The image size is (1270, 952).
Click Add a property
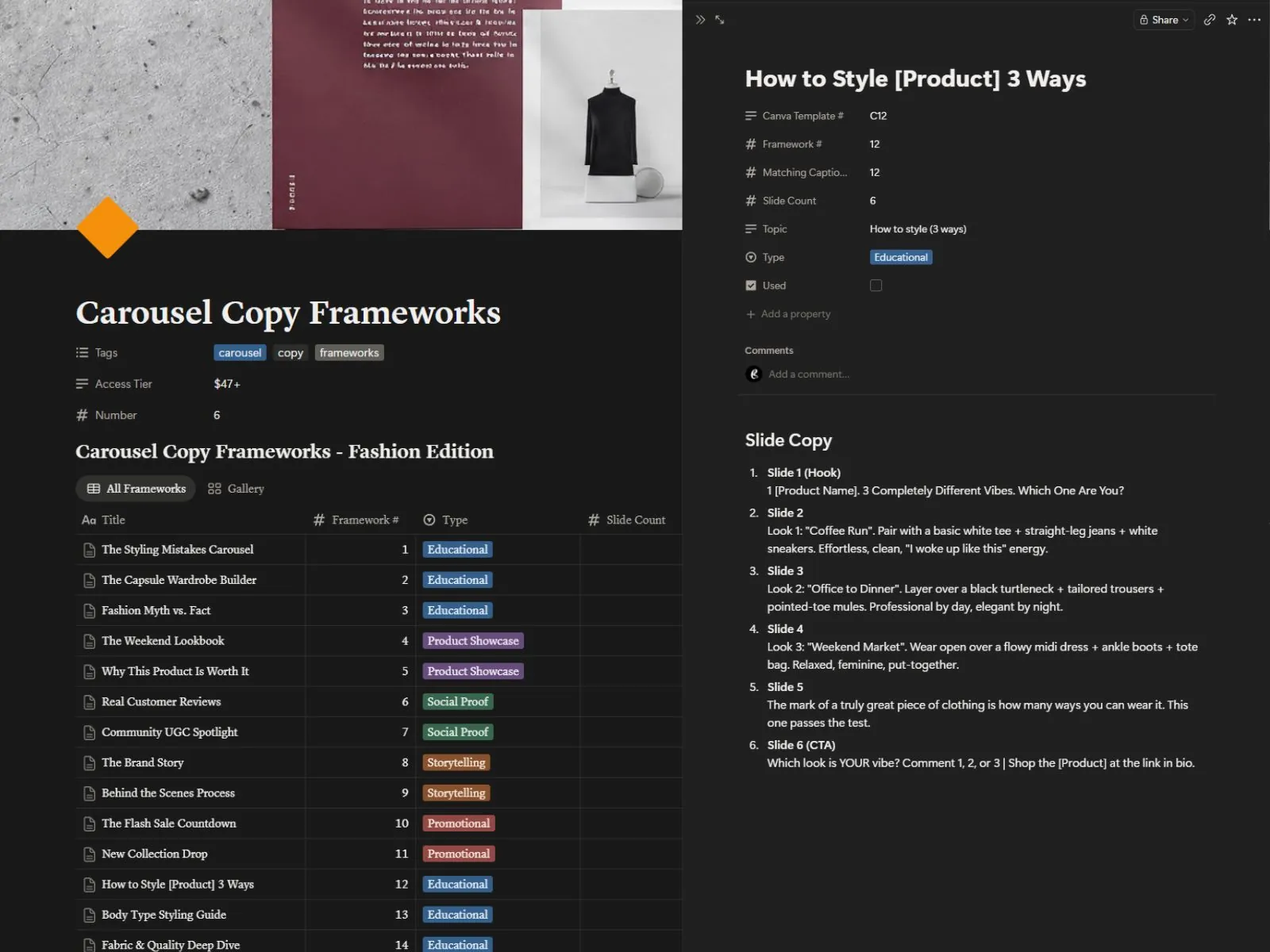pyautogui.click(x=788, y=314)
